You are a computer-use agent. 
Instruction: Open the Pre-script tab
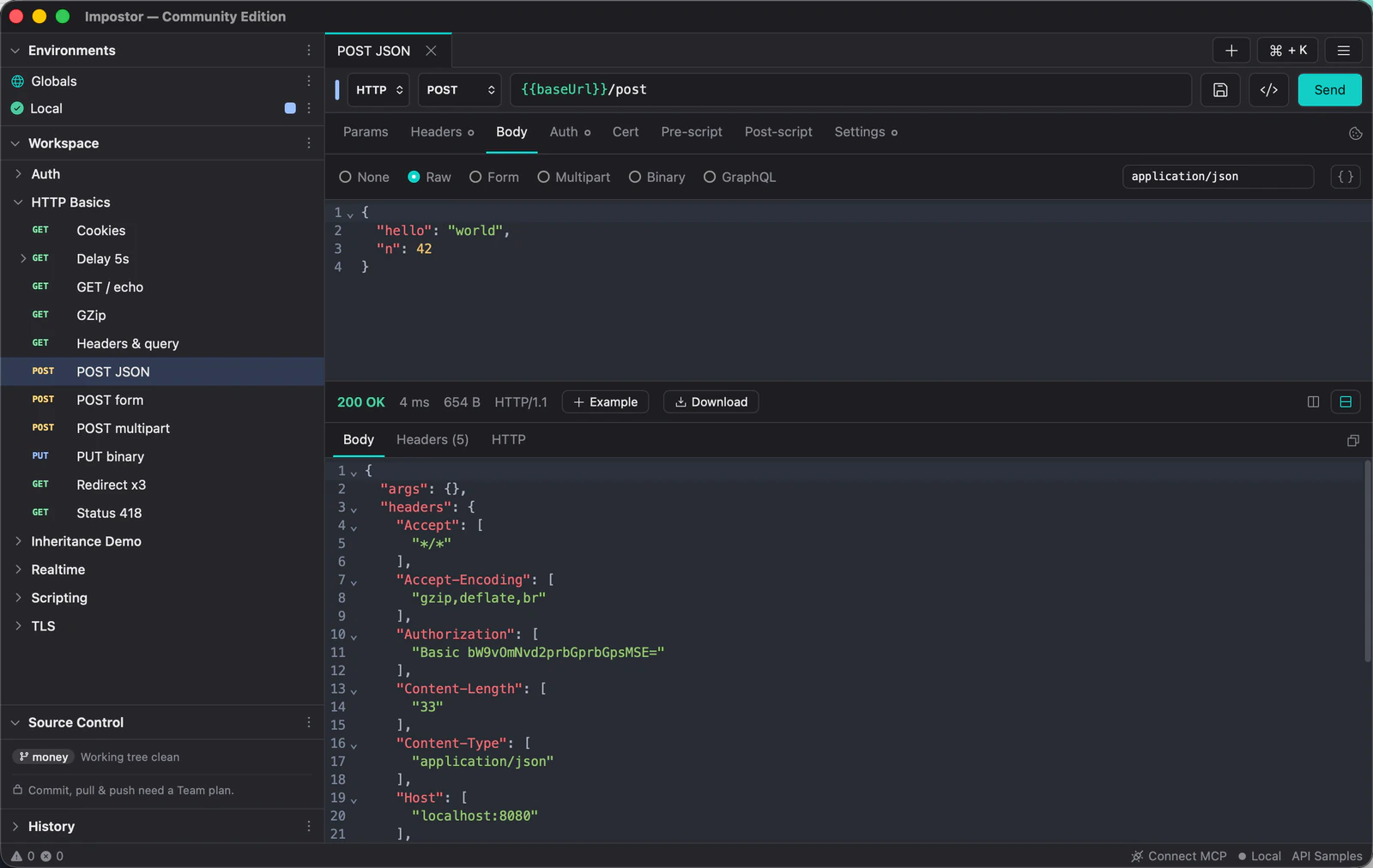[692, 132]
